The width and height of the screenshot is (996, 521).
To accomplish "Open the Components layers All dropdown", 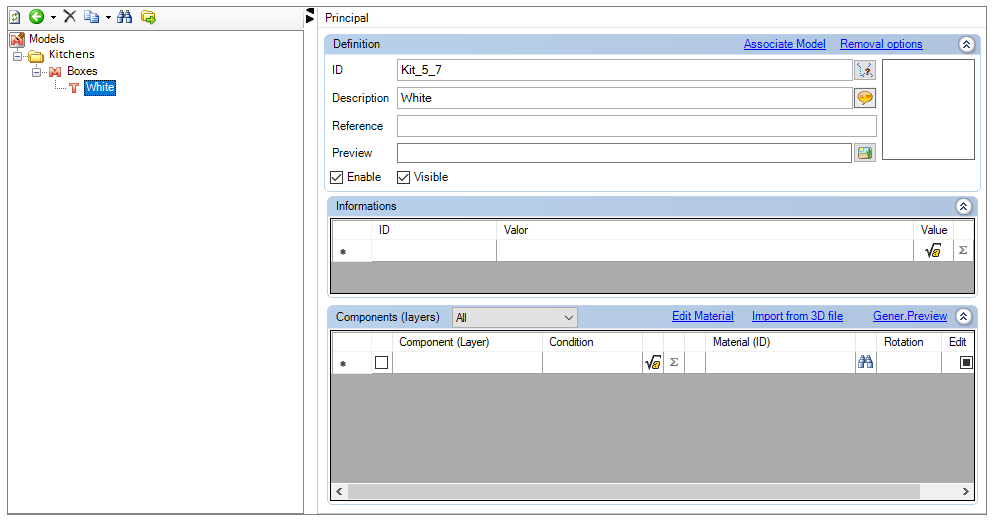I will pyautogui.click(x=515, y=317).
